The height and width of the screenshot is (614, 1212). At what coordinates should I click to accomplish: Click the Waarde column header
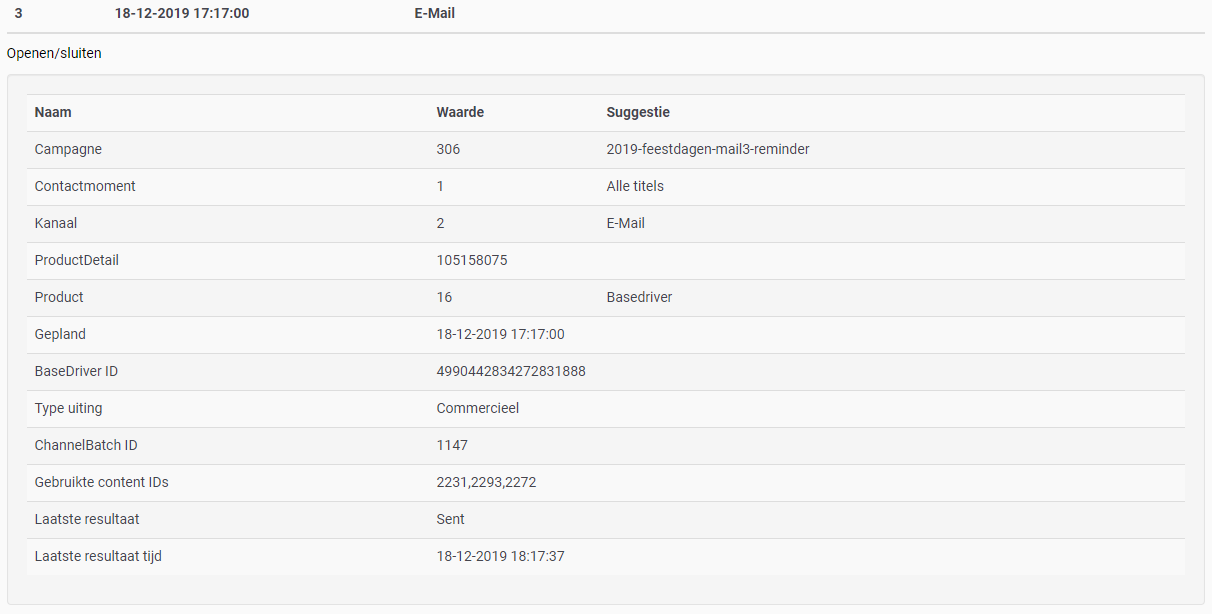click(x=460, y=113)
